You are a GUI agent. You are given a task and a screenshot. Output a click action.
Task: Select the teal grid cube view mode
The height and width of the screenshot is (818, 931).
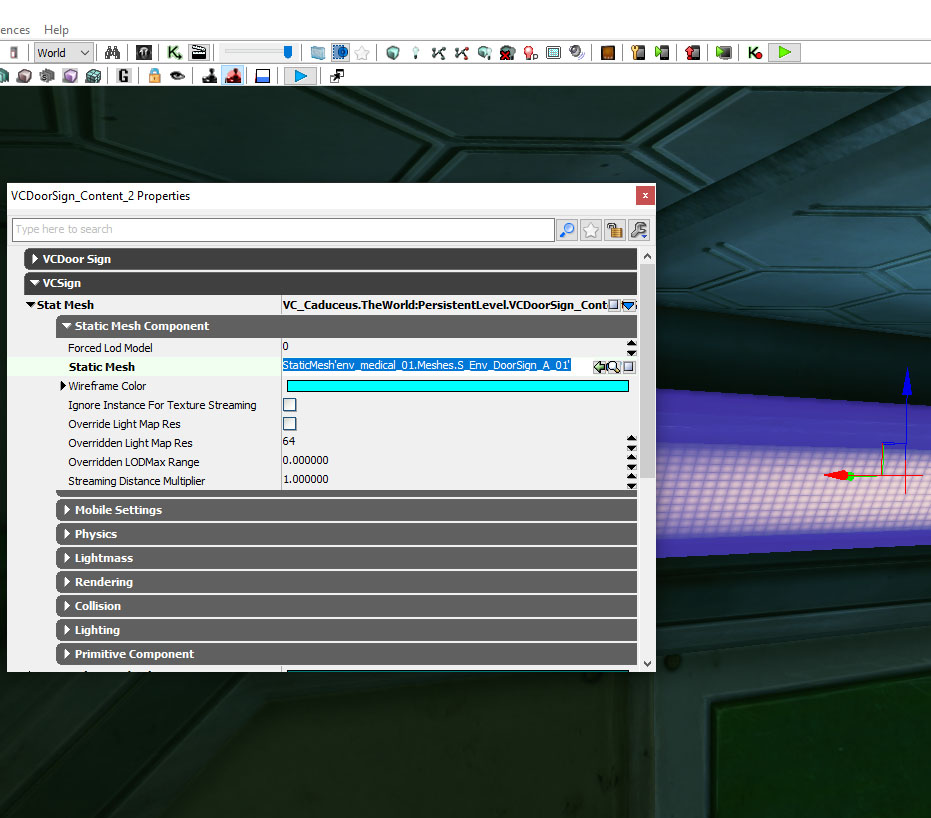pos(93,76)
